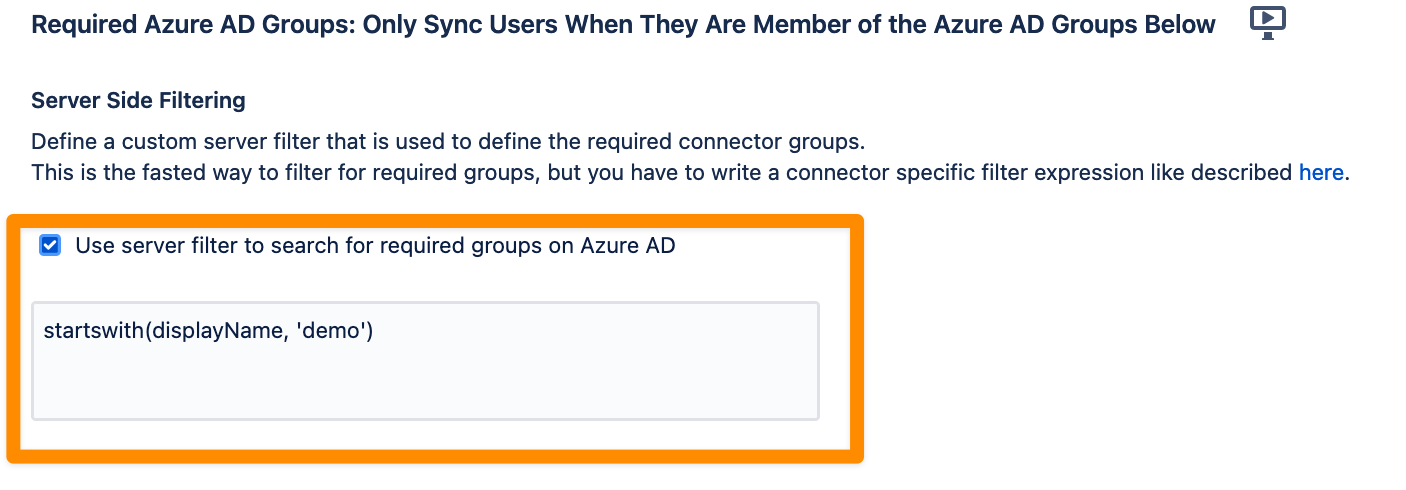Click the closing parenthesis of the filter expression
Image resolution: width=1406 pixels, height=490 pixels.
[368, 331]
